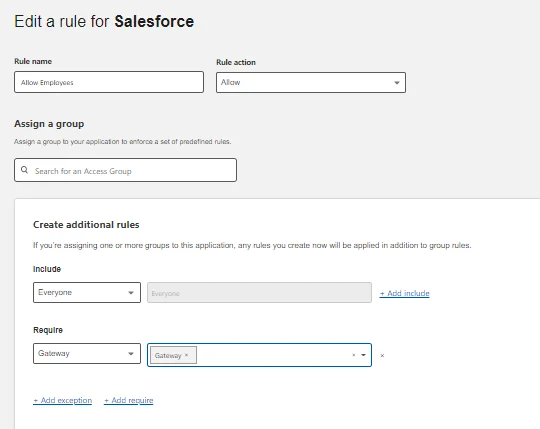Open the Rule action Allow dropdown
540x429 pixels.
coord(311,83)
